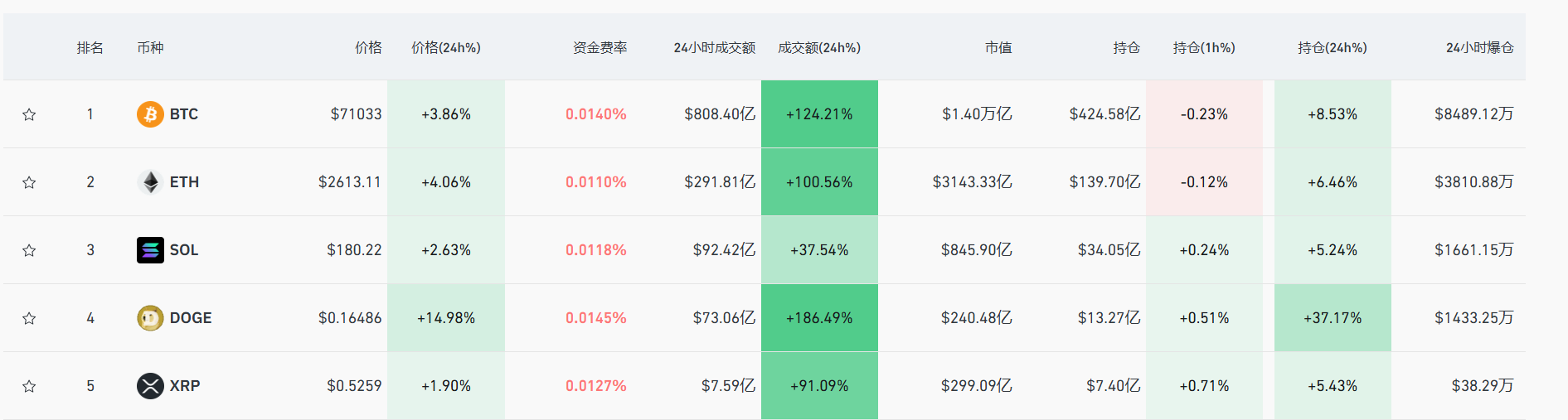Click the $808.40亿 volume cell
This screenshot has height=420, width=1568.
click(720, 114)
